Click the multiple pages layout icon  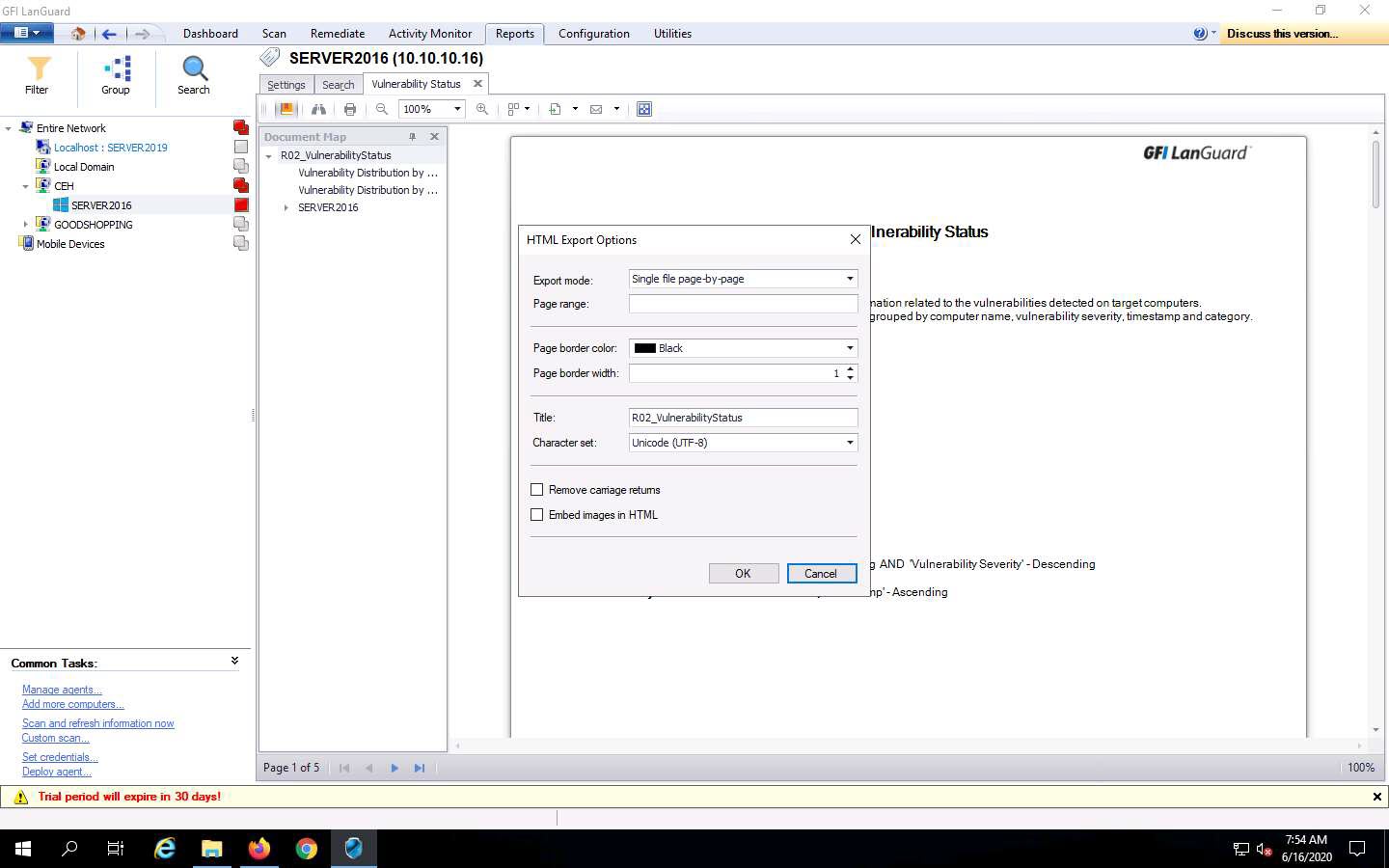[x=514, y=109]
